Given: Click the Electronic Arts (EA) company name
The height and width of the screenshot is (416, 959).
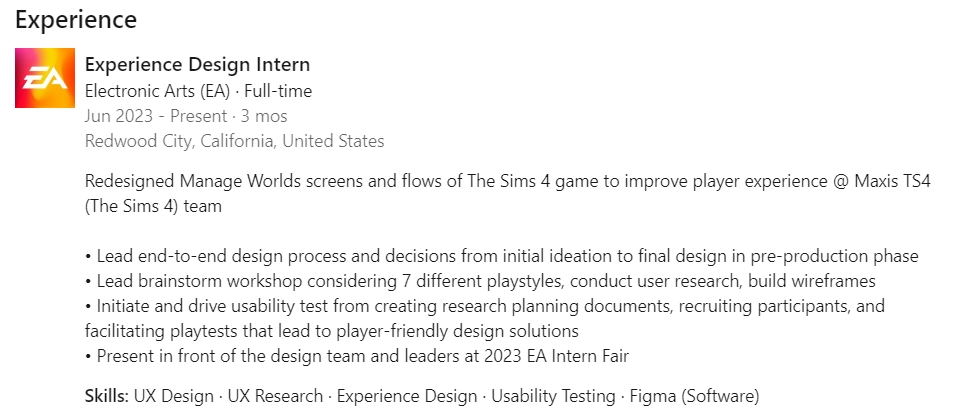Looking at the screenshot, I should (158, 91).
